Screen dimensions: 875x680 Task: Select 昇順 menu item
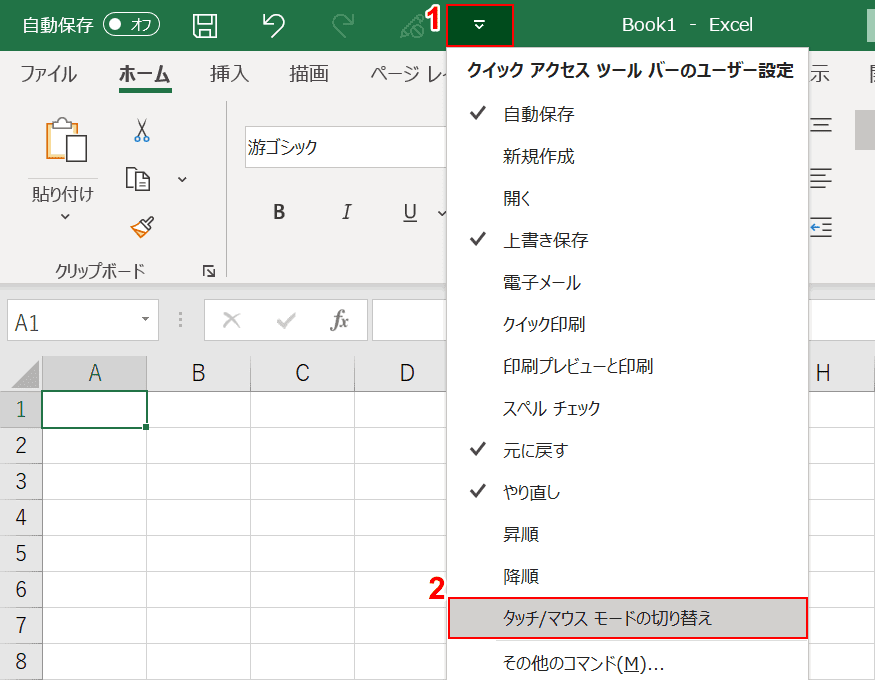tap(627, 534)
